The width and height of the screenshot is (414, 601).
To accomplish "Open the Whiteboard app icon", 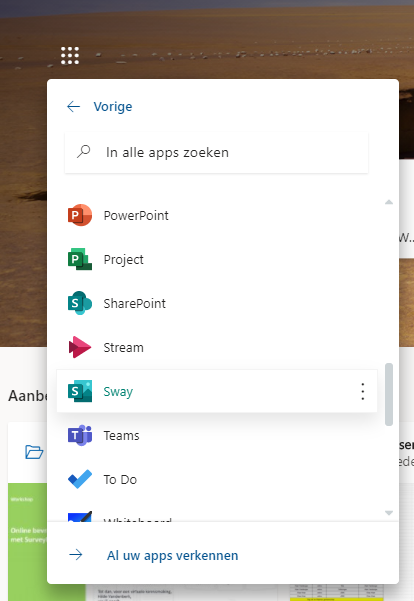I will [80, 516].
